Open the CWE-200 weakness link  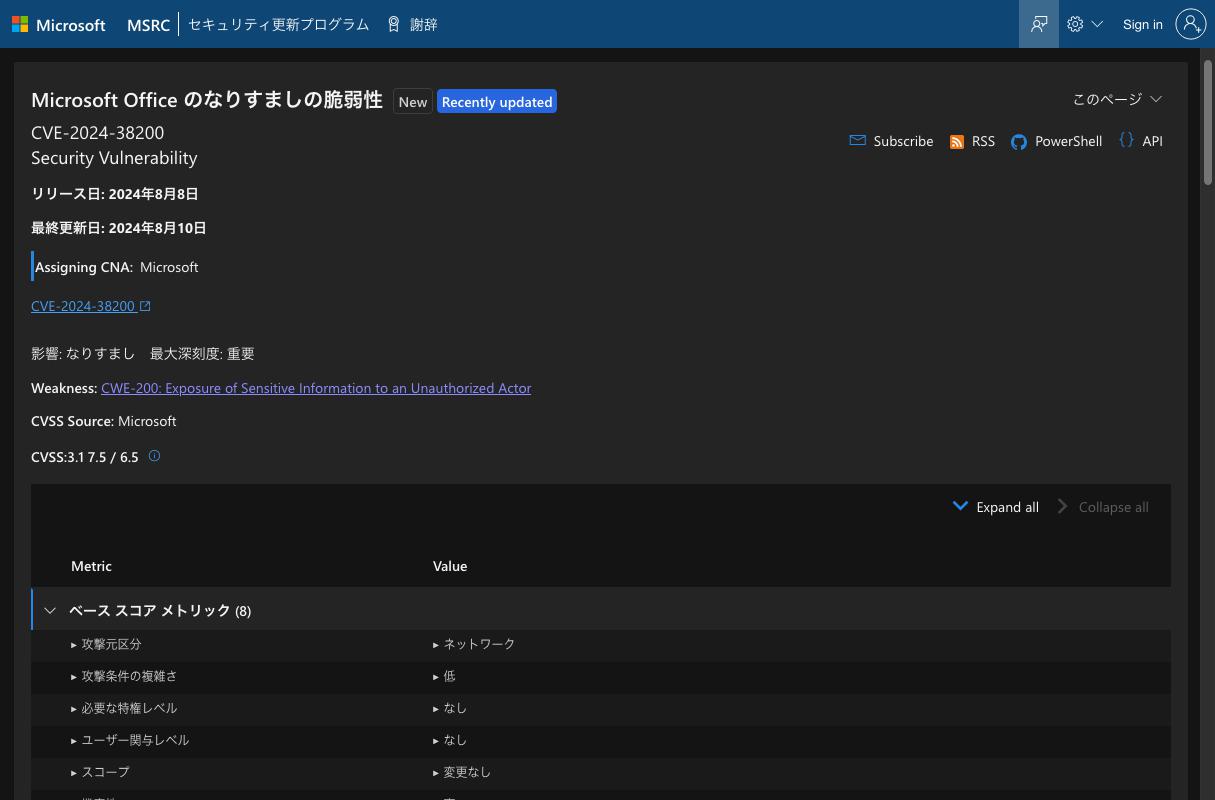coord(316,388)
